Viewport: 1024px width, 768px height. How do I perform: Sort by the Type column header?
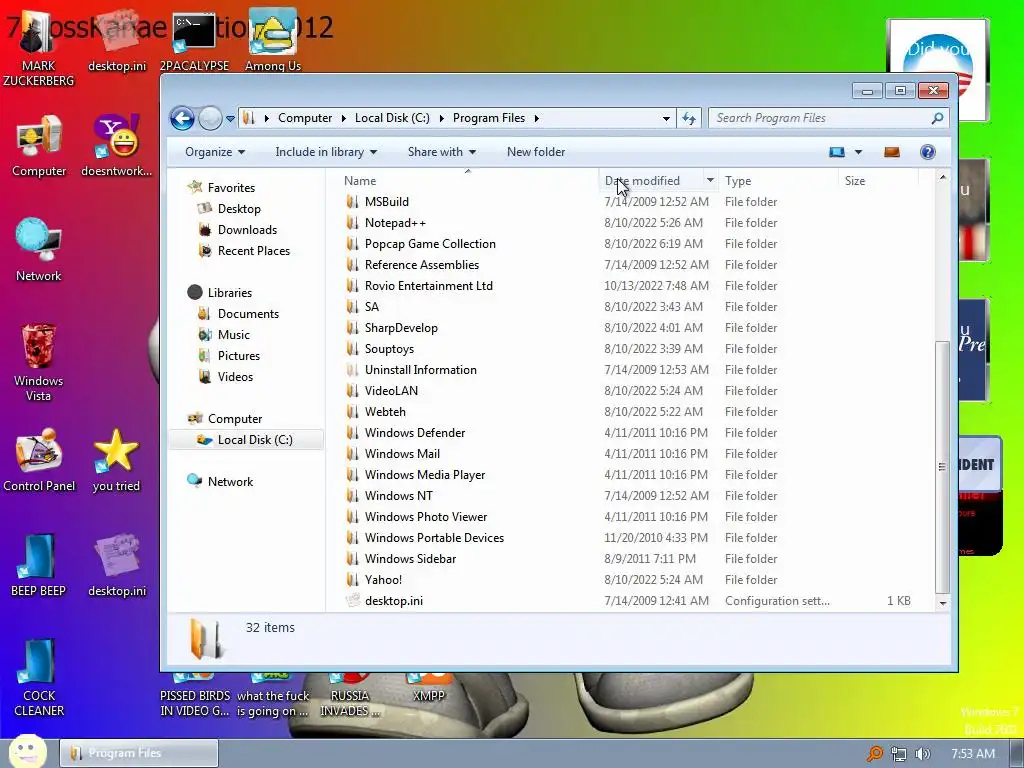pos(738,181)
